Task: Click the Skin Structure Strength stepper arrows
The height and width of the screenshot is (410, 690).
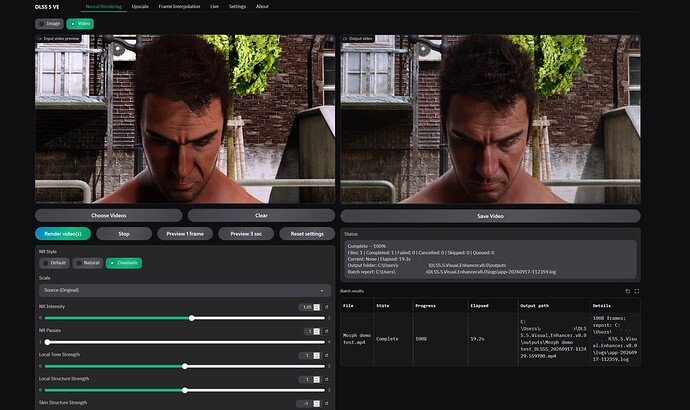Action: (x=316, y=403)
